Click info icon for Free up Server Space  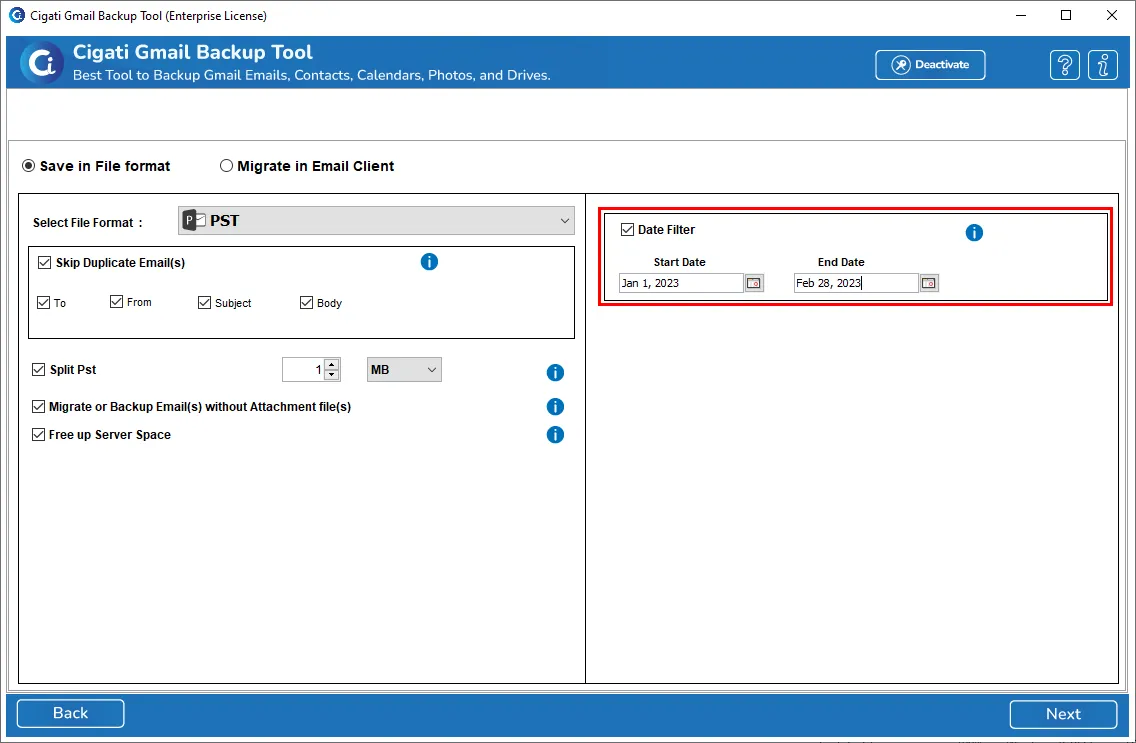pos(555,435)
